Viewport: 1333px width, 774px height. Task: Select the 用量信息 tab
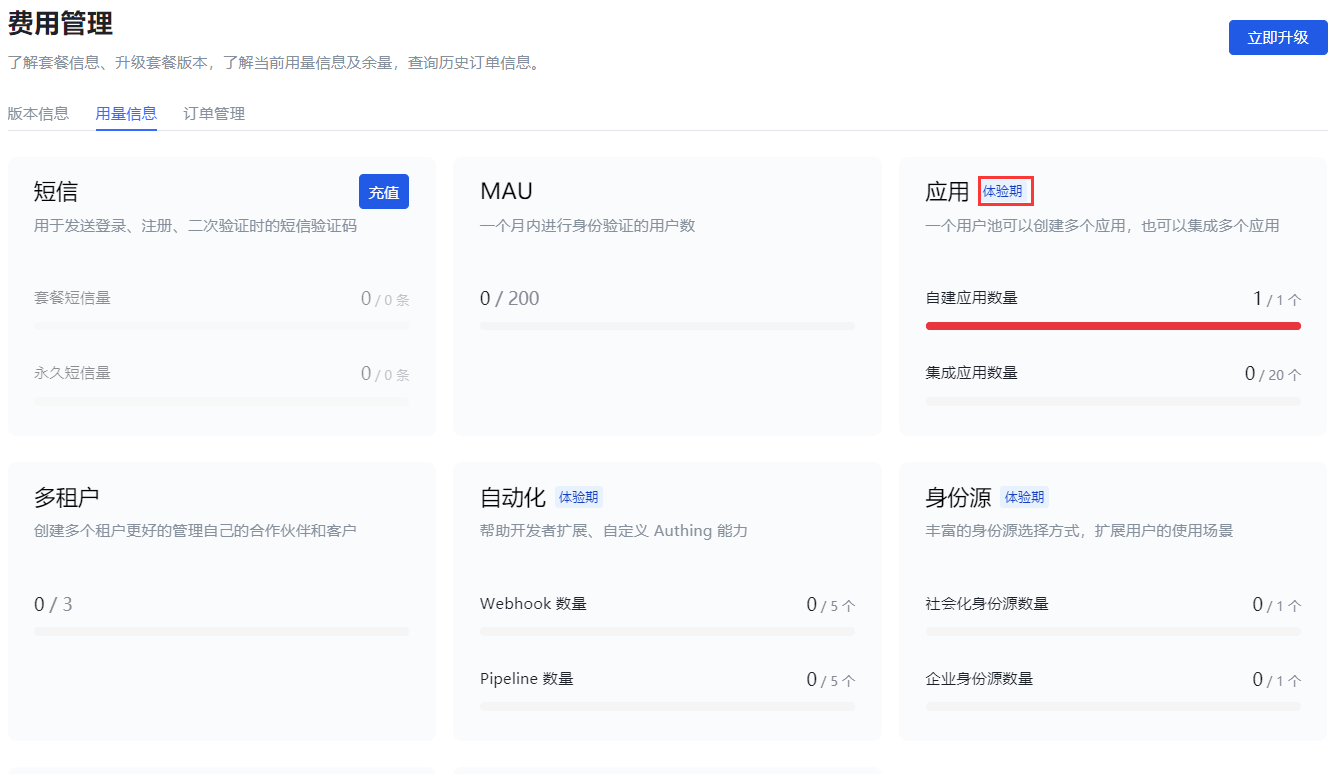pyautogui.click(x=126, y=113)
